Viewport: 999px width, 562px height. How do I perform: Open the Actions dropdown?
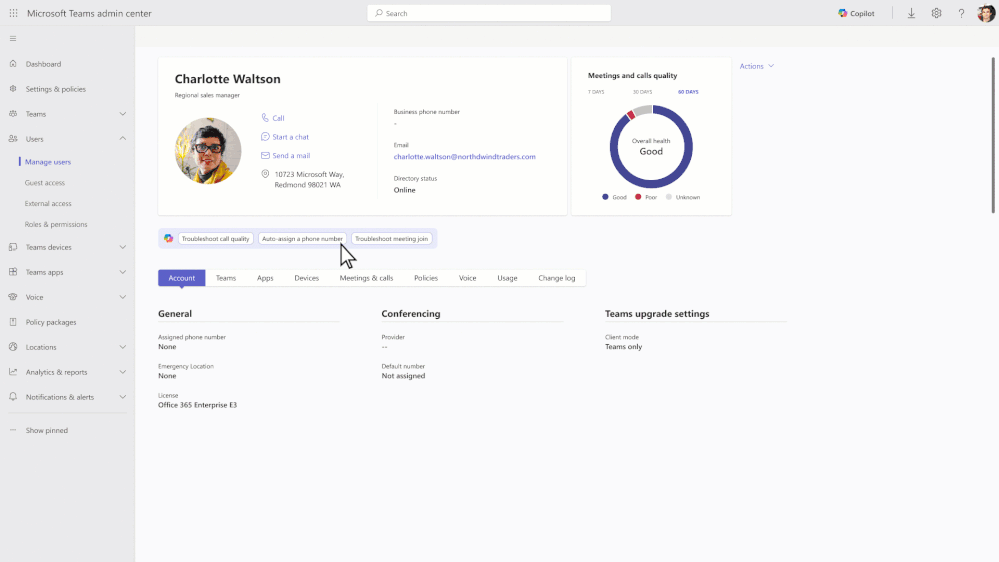[x=757, y=66]
